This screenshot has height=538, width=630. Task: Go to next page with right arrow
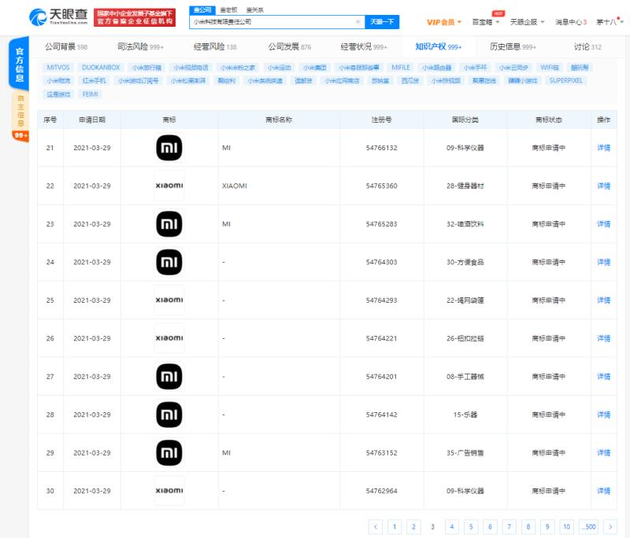click(610, 527)
